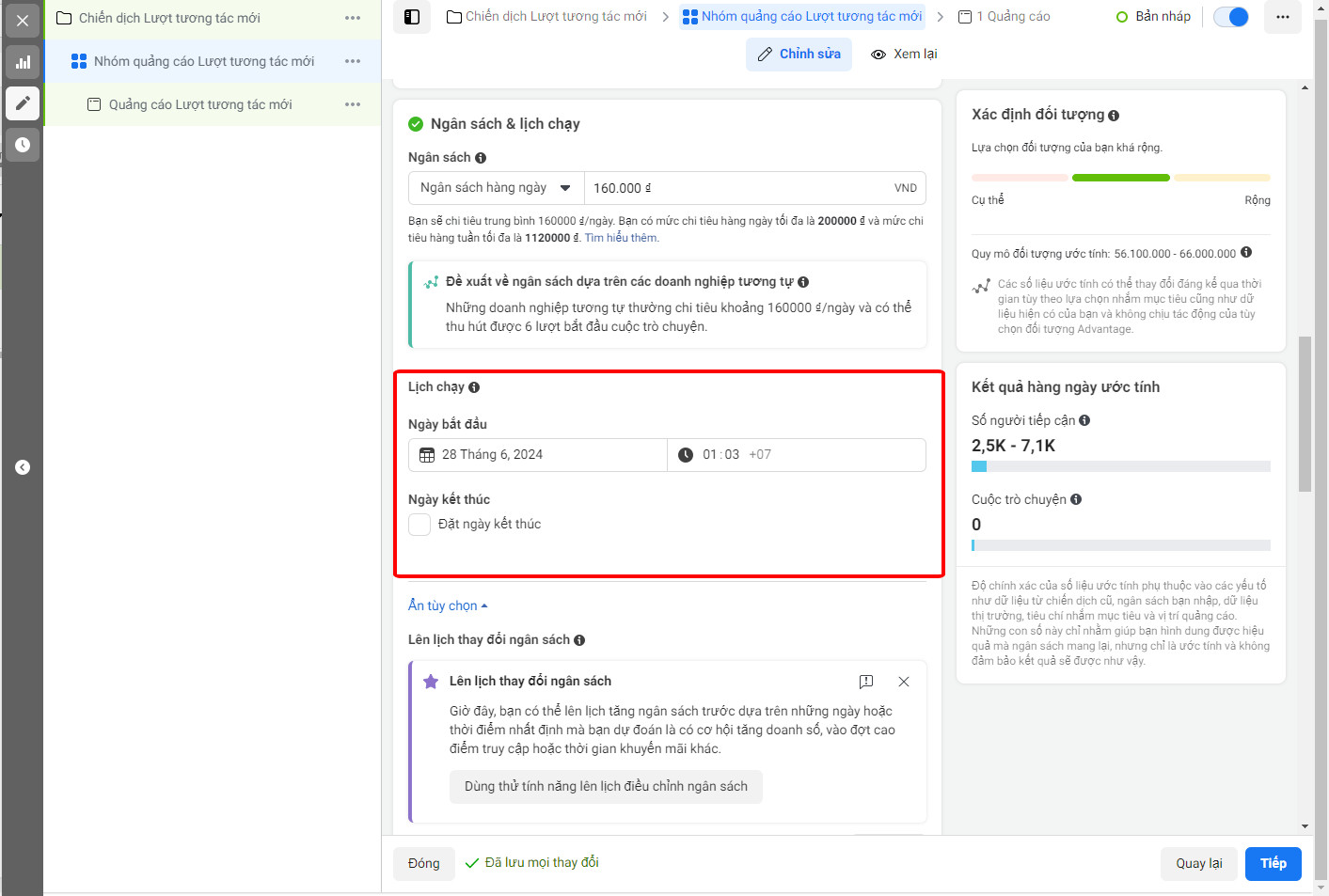The image size is (1329, 896).
Task: Click the start date field 28 Tháng 6, 2024
Action: [x=538, y=455]
